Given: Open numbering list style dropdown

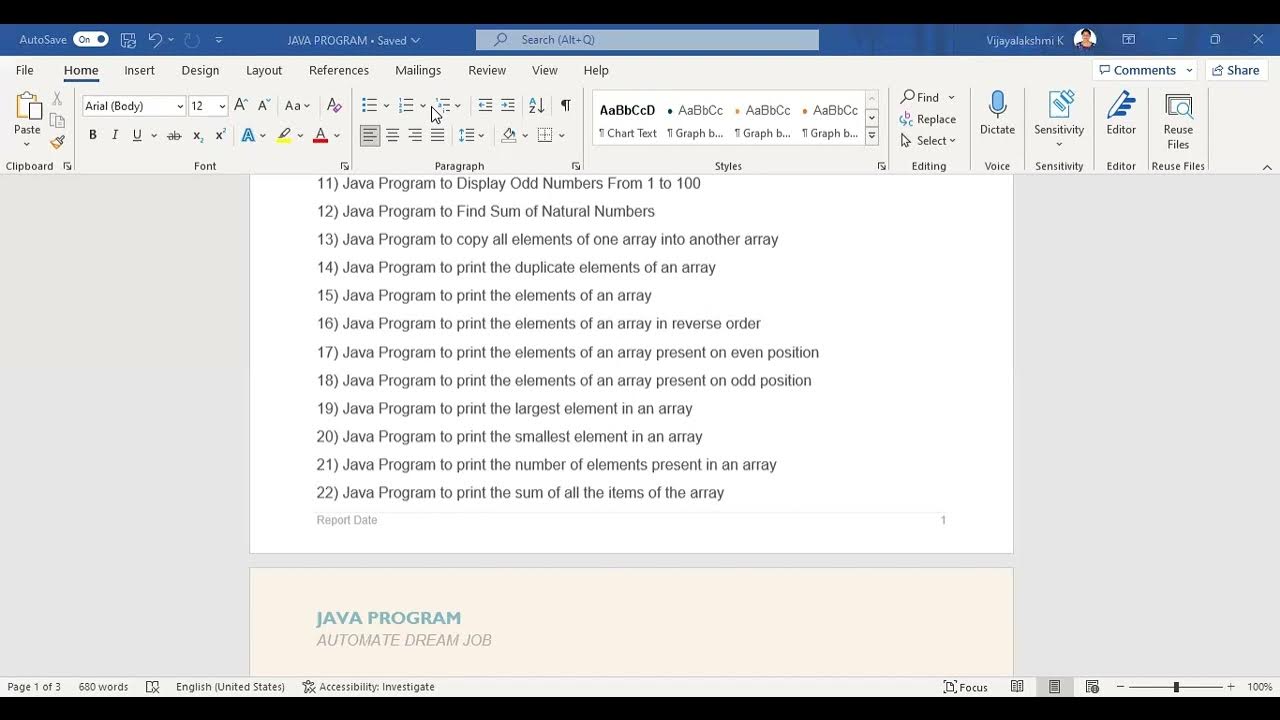Looking at the screenshot, I should point(423,106).
